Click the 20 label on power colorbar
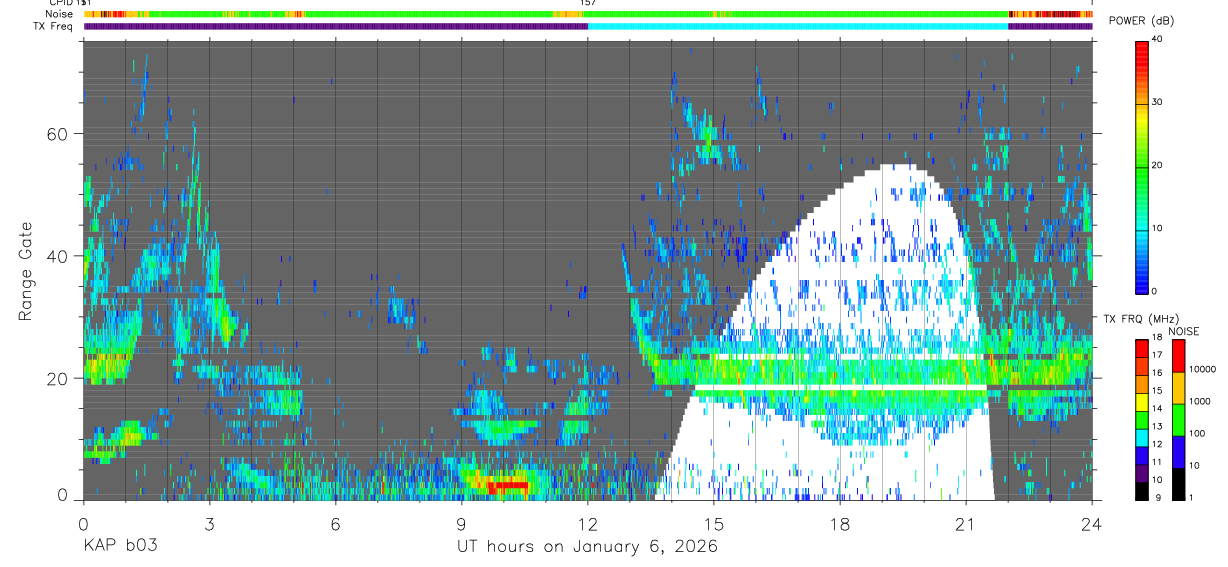Screen dimensions: 1228x567 pos(1157,165)
